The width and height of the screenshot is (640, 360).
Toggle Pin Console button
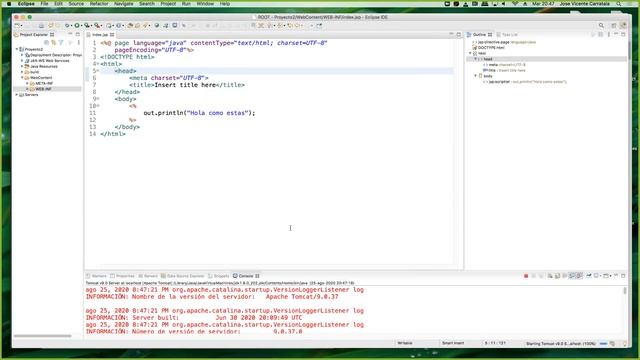point(589,276)
